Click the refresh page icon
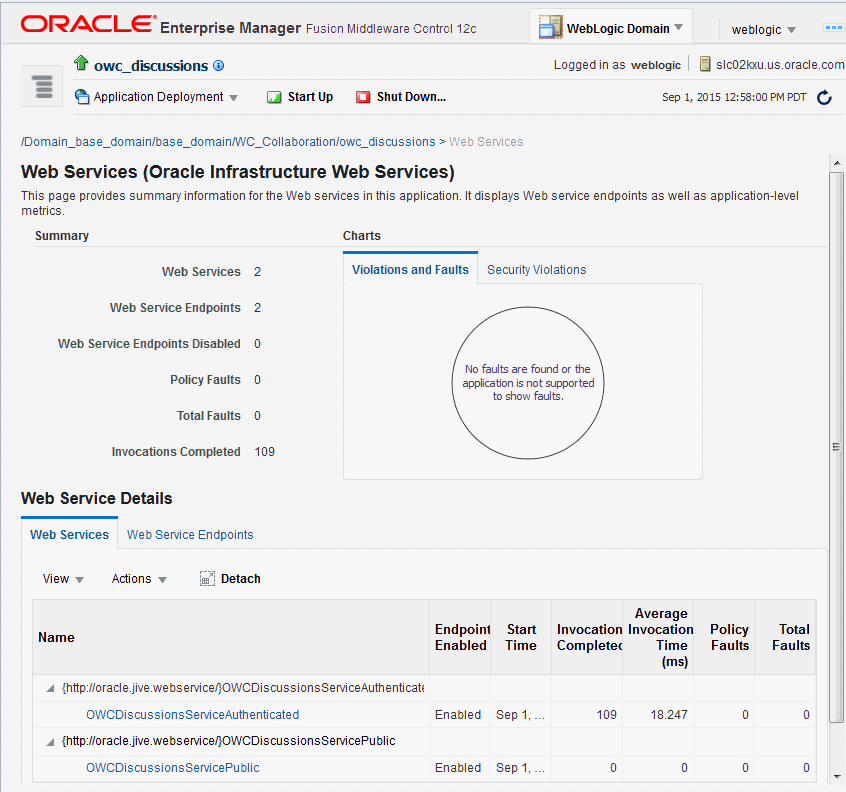 point(824,97)
